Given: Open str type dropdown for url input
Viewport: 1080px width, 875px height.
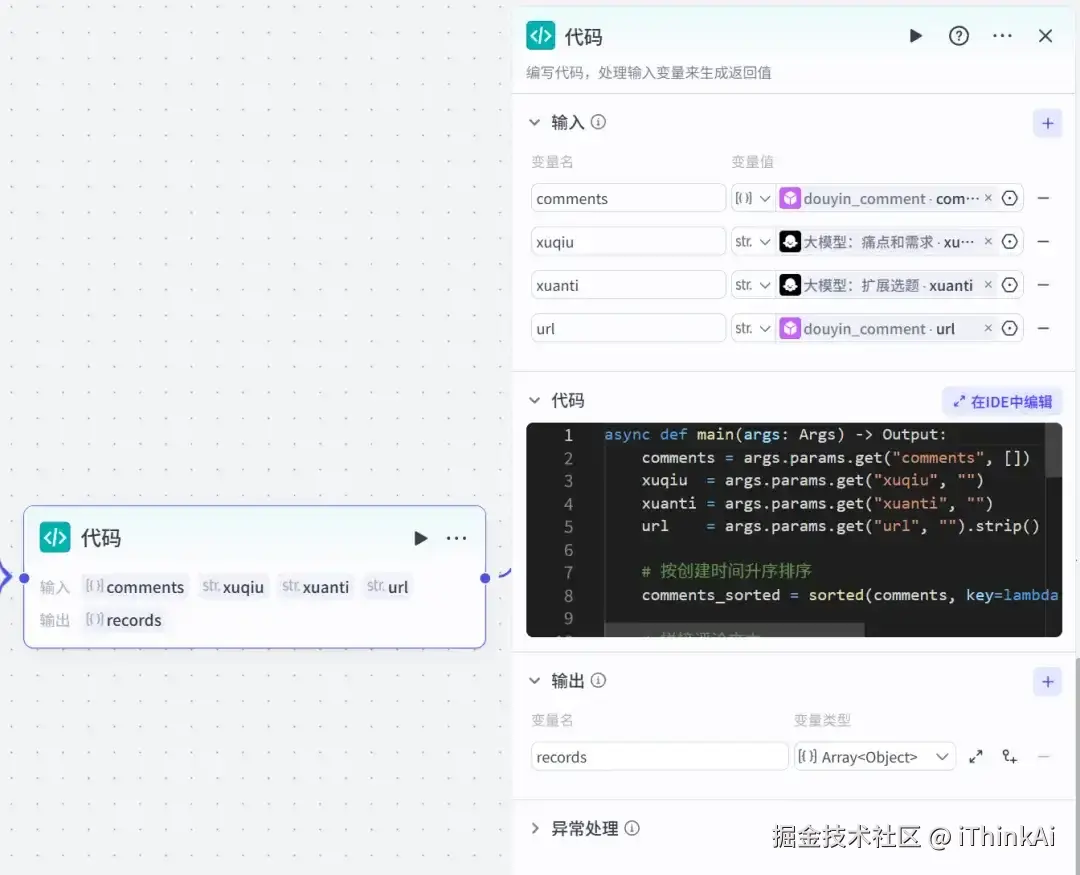Looking at the screenshot, I should 753,329.
